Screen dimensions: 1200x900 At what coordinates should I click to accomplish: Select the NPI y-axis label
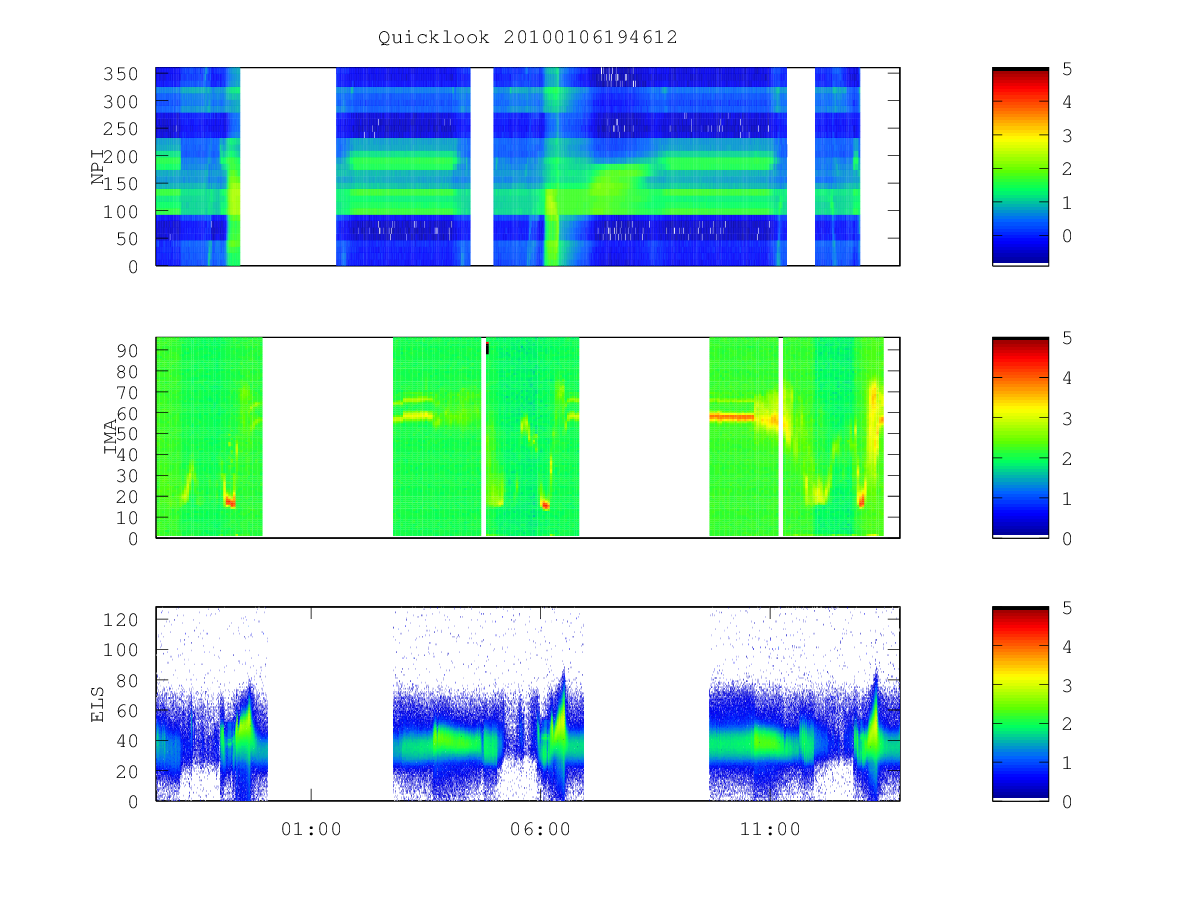(98, 167)
